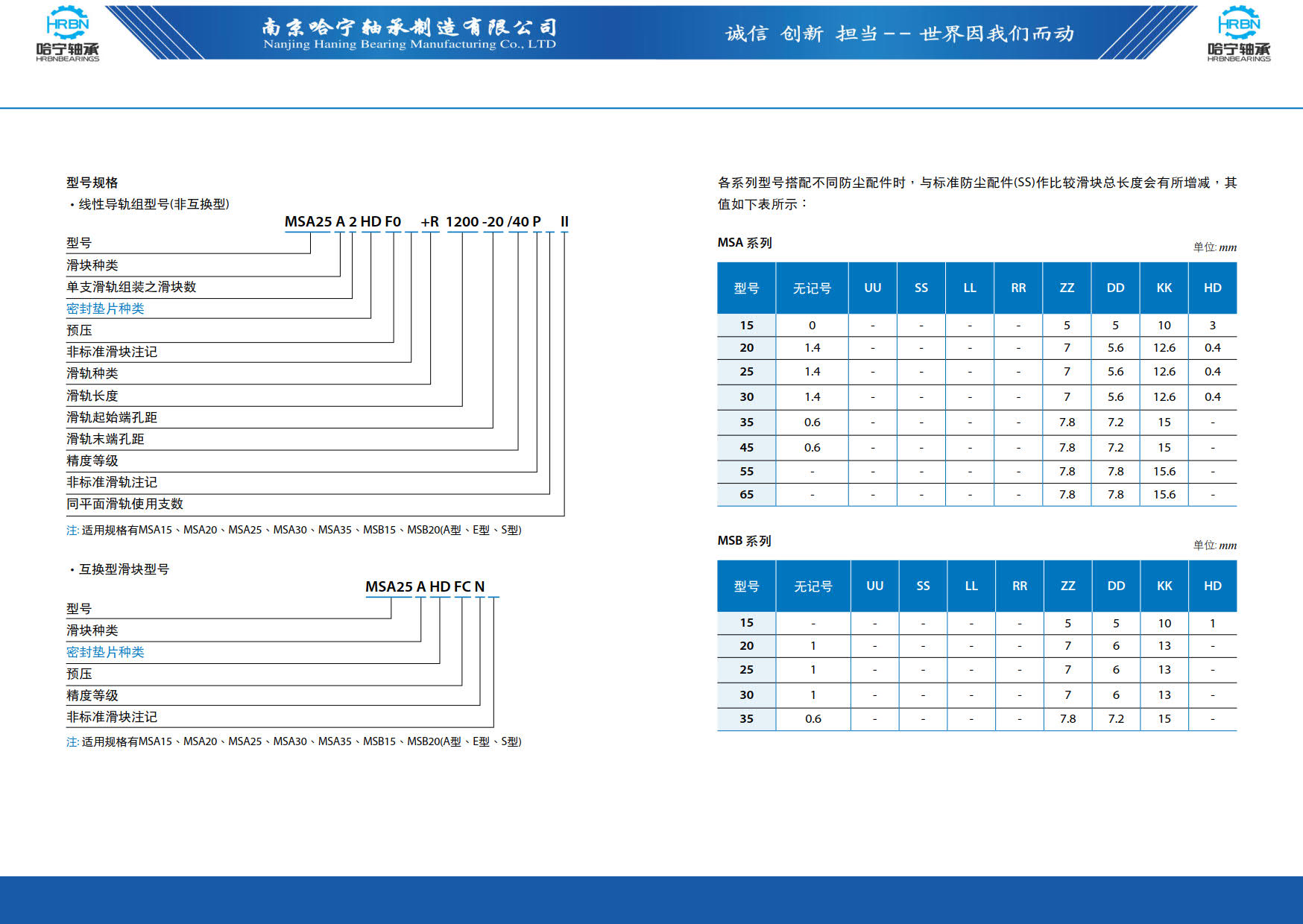Click '型号' header cell in MSA table
1303x924 pixels.
[746, 288]
